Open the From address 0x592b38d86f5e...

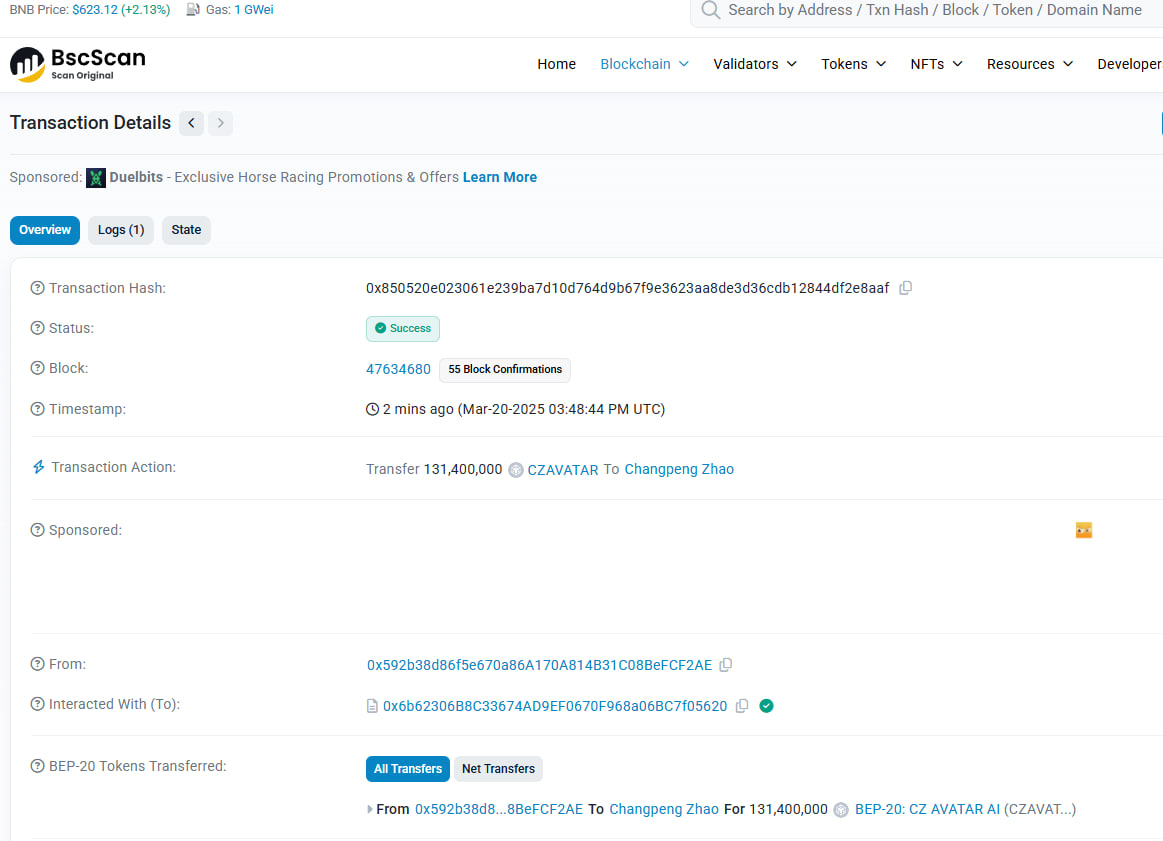click(539, 665)
